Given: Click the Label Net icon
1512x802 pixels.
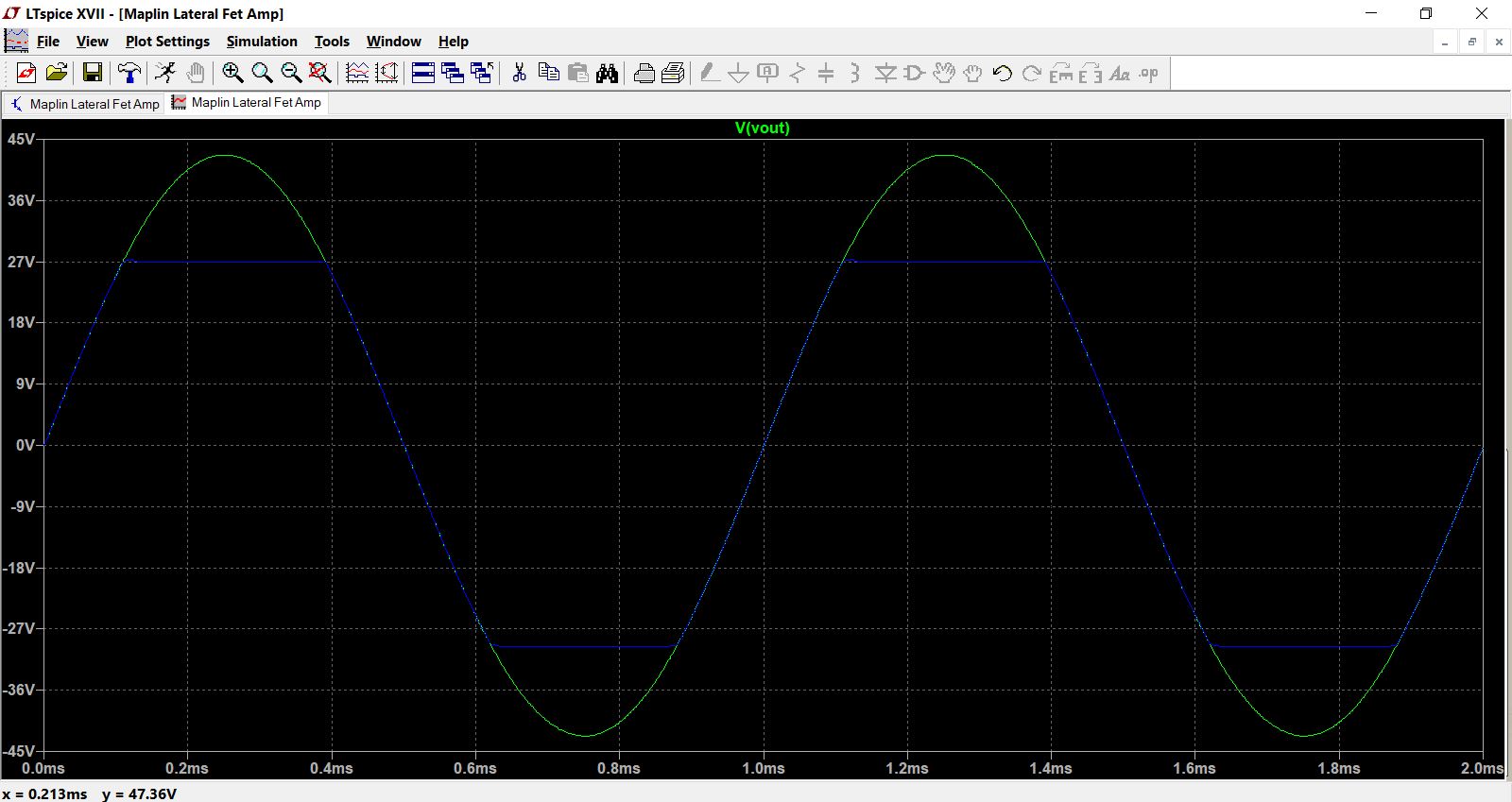Looking at the screenshot, I should 768,73.
